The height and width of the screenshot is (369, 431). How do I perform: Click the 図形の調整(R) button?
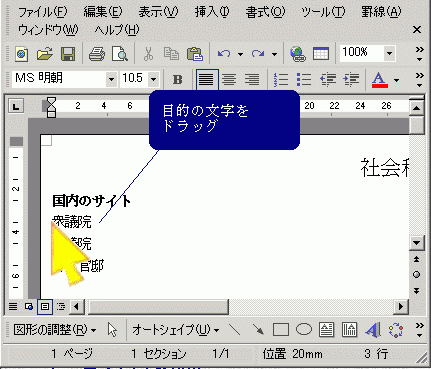55,330
